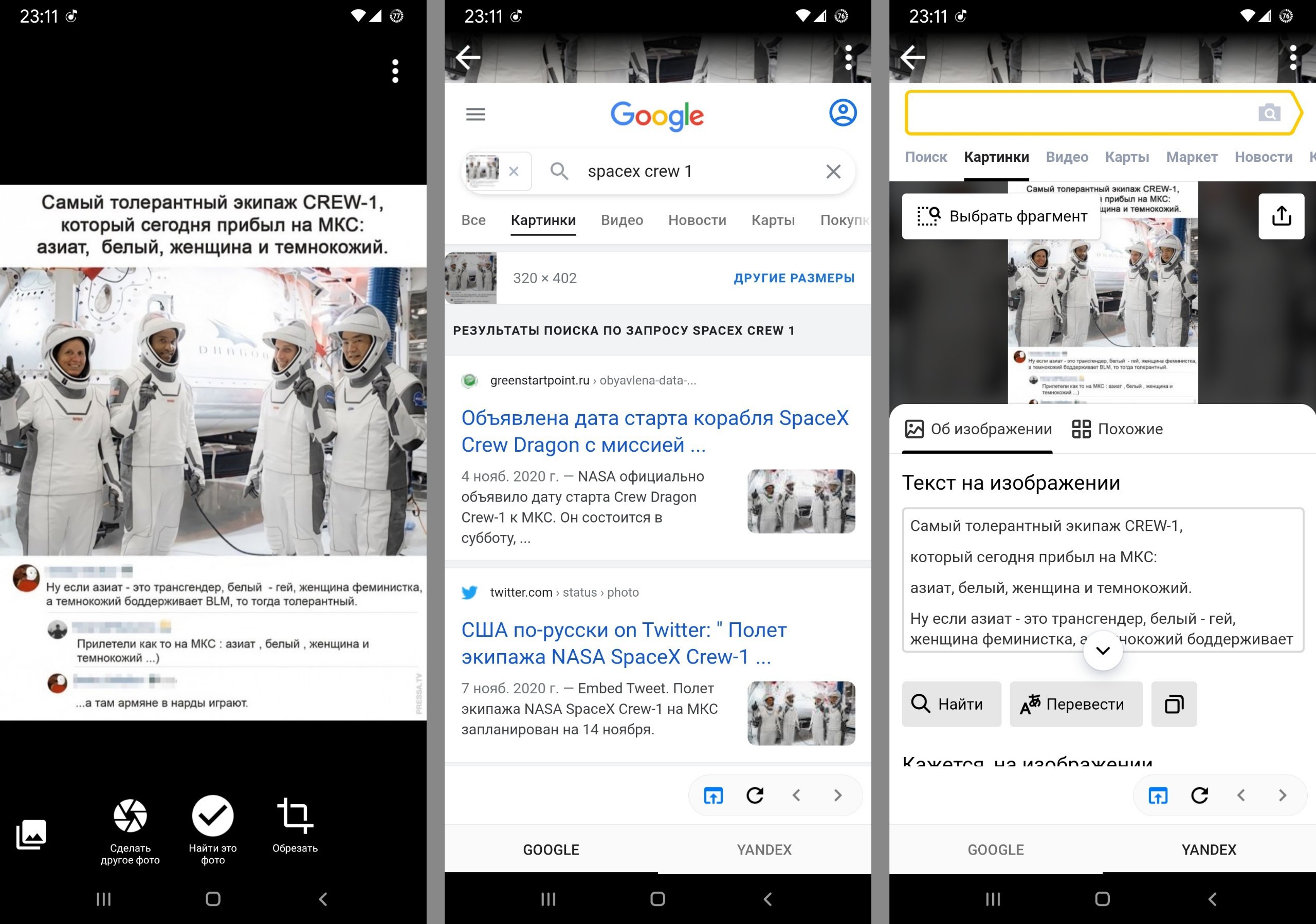
Task: Open 'ДРУГИЕ РАЗМЕРЫ' link
Action: coord(793,279)
